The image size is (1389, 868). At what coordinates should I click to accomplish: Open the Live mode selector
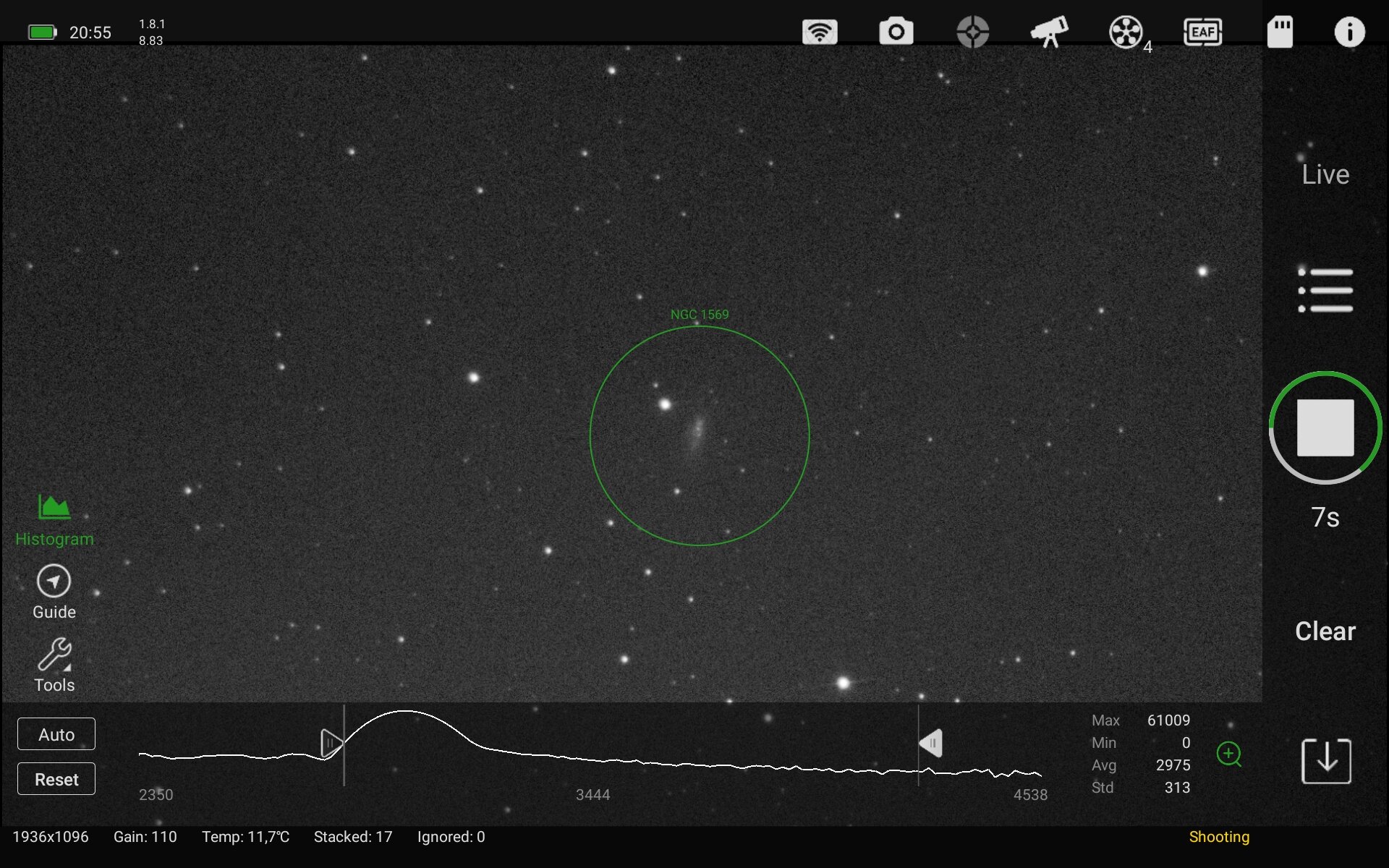point(1325,174)
